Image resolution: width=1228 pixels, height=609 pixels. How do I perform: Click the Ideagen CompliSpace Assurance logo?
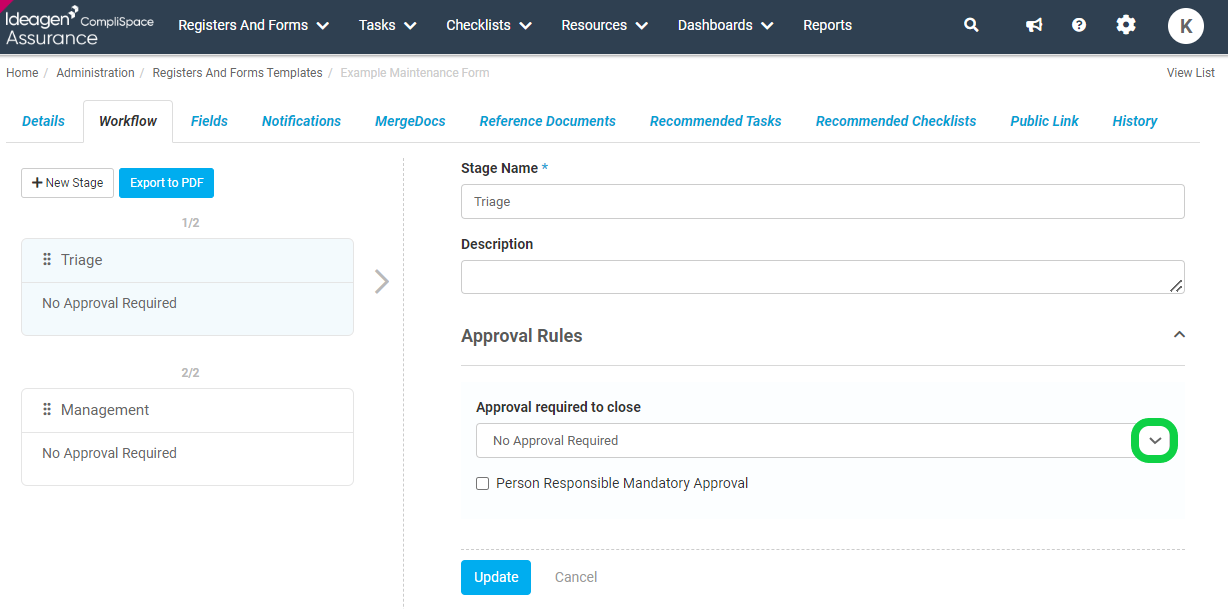tap(80, 26)
